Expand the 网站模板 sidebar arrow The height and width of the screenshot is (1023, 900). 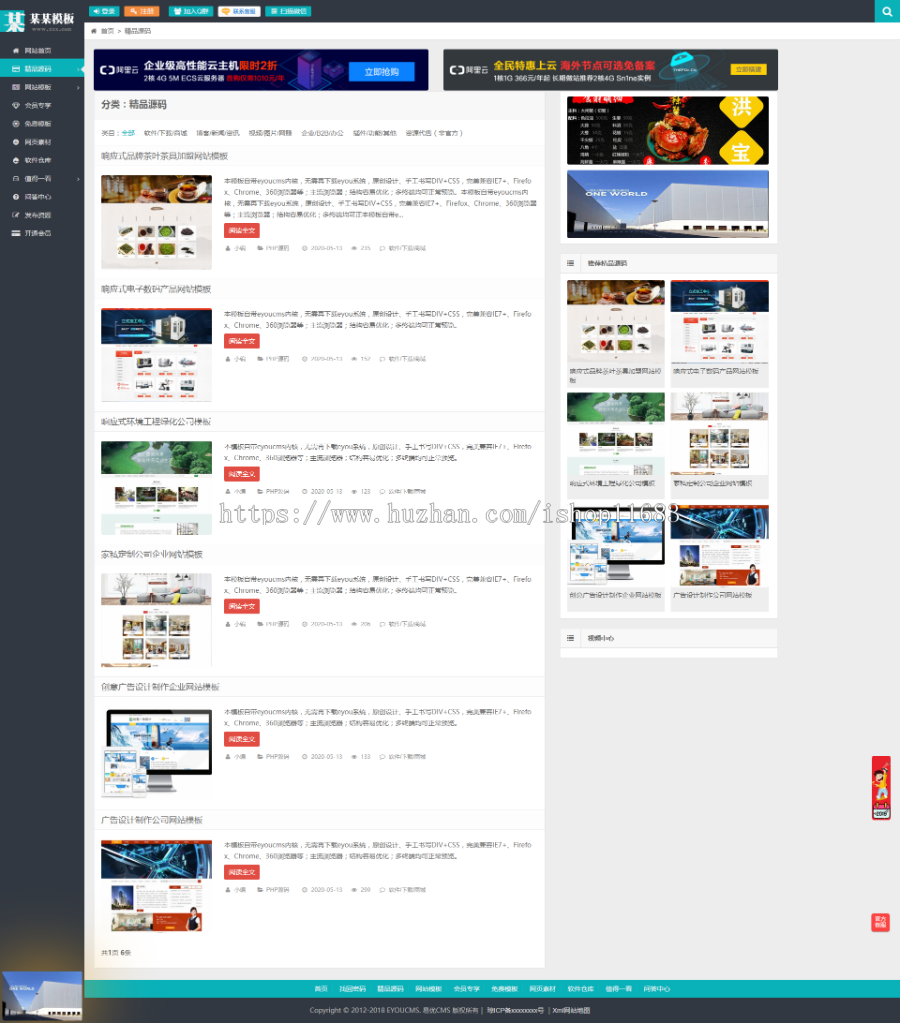click(x=78, y=87)
